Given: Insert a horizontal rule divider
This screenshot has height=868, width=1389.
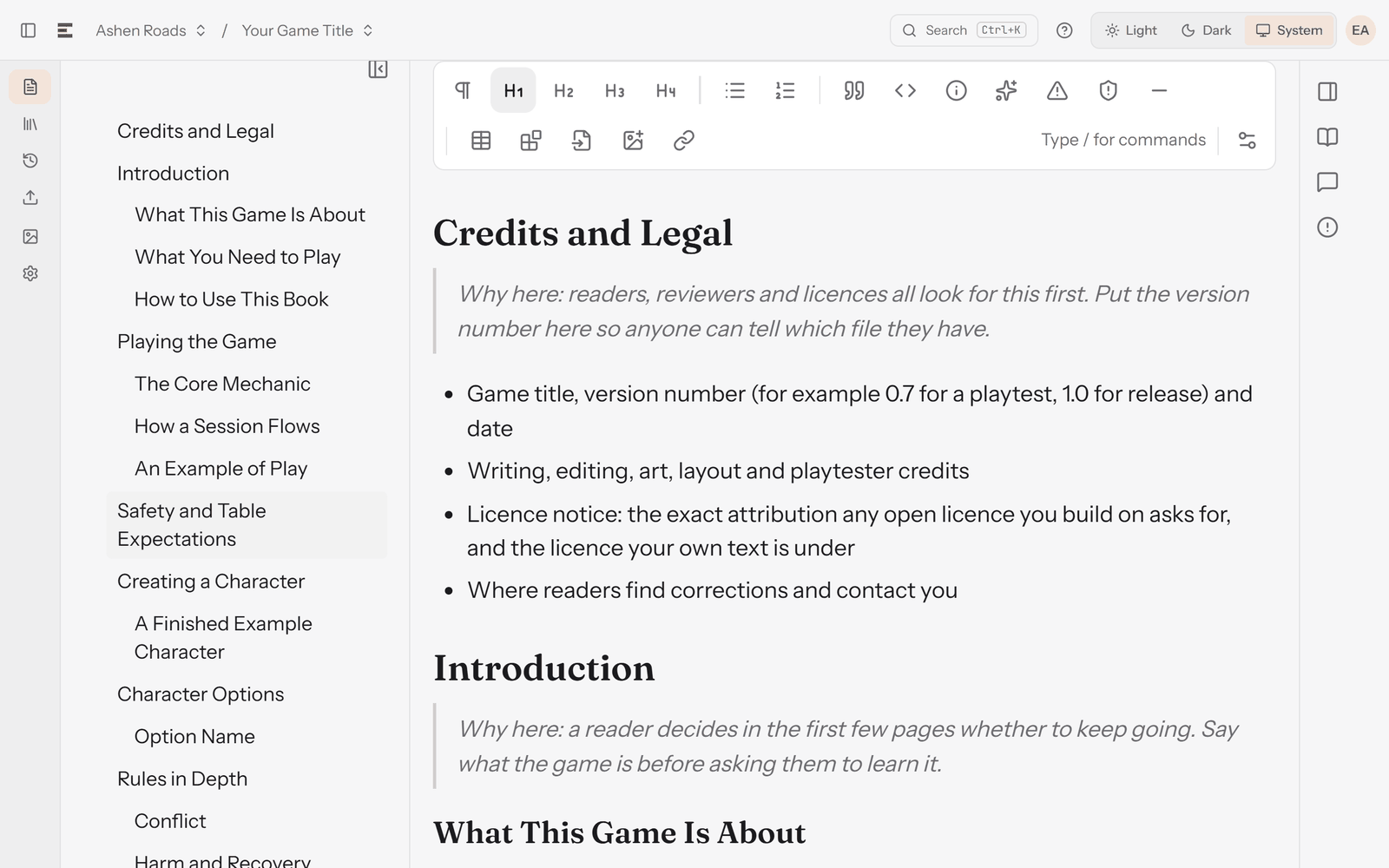Looking at the screenshot, I should point(1159,90).
